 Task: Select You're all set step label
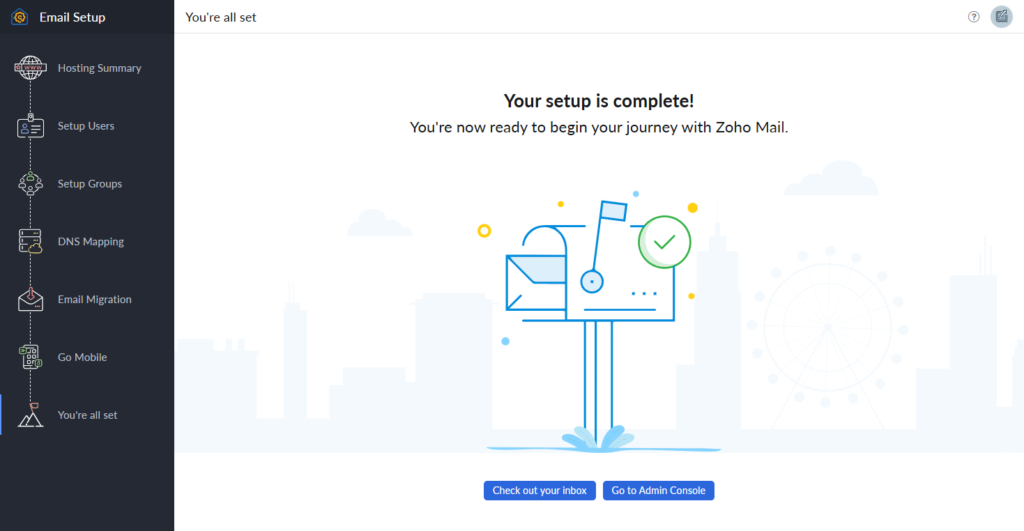(88, 415)
